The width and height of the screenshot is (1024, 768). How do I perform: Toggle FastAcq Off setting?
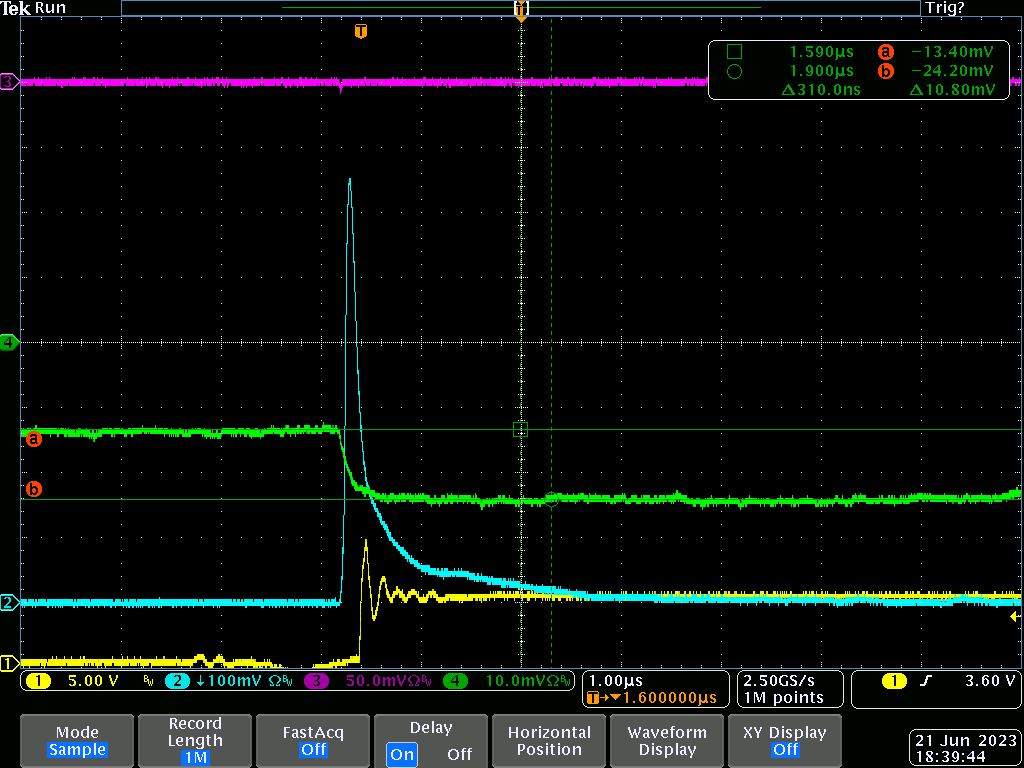(x=313, y=740)
